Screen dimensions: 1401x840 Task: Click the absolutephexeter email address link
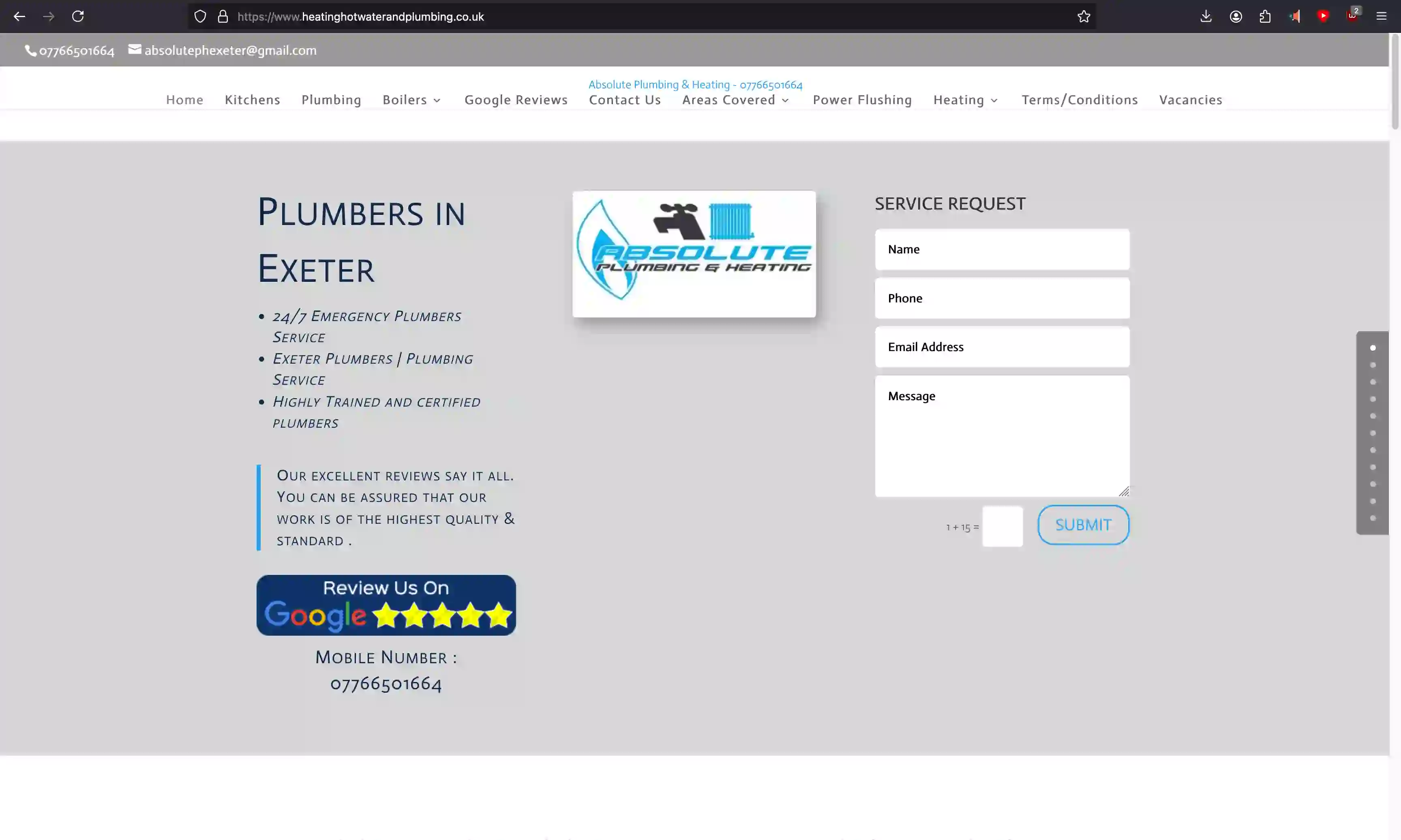point(222,49)
